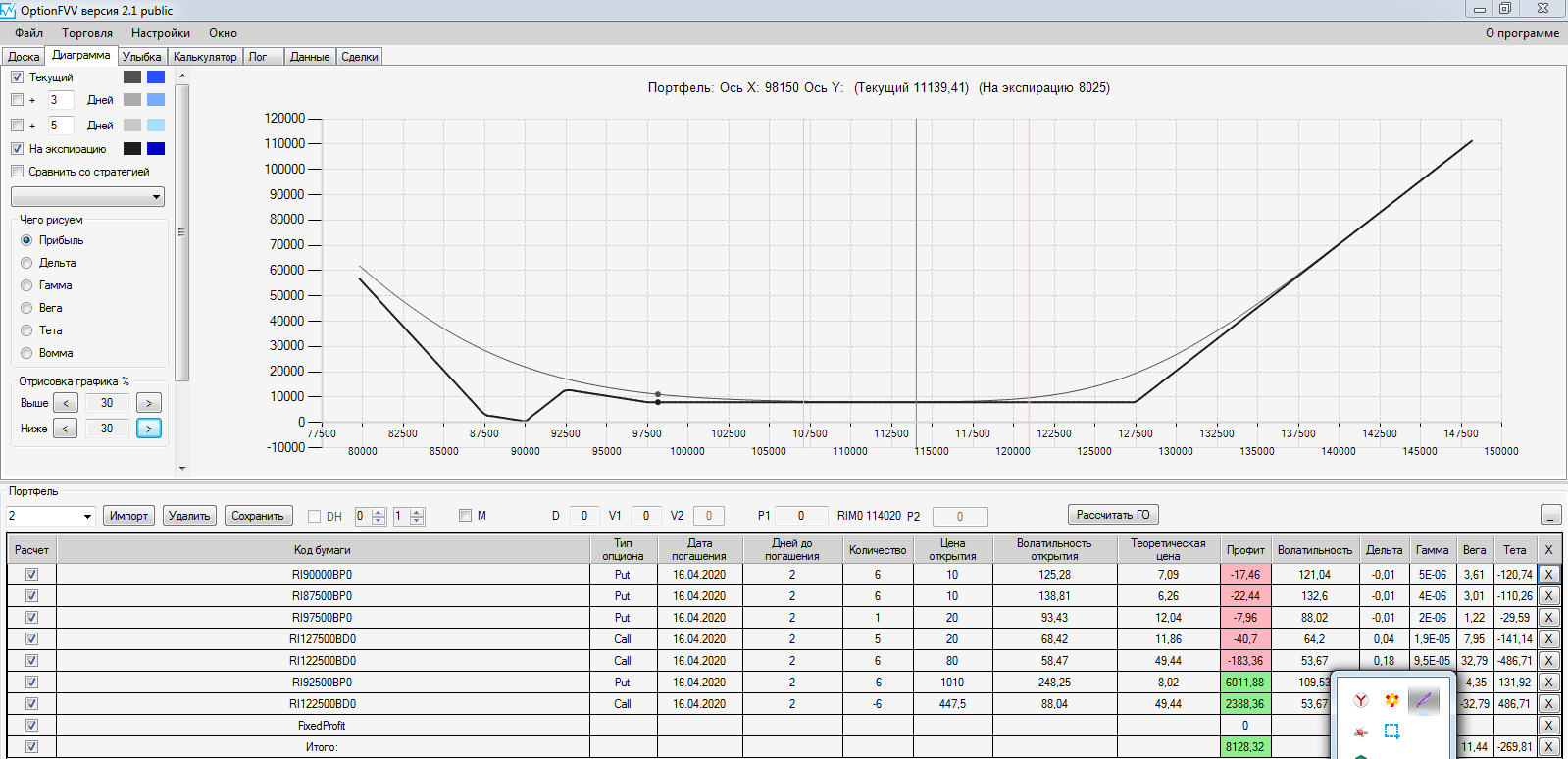This screenshot has width=1568, height=759.
Task: Decrease the Выше chart range percent
Action: (66, 403)
